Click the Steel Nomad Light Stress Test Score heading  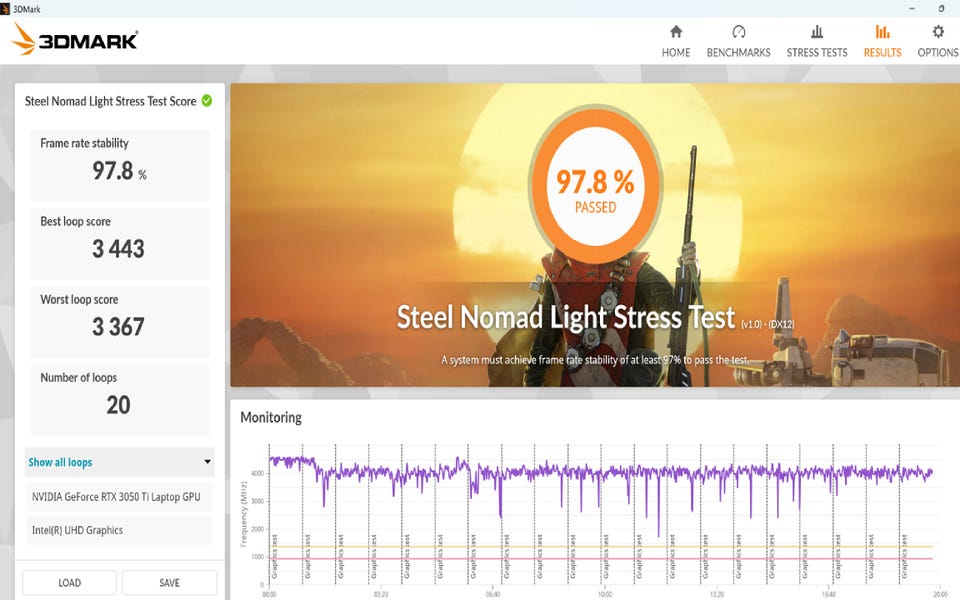click(x=110, y=101)
